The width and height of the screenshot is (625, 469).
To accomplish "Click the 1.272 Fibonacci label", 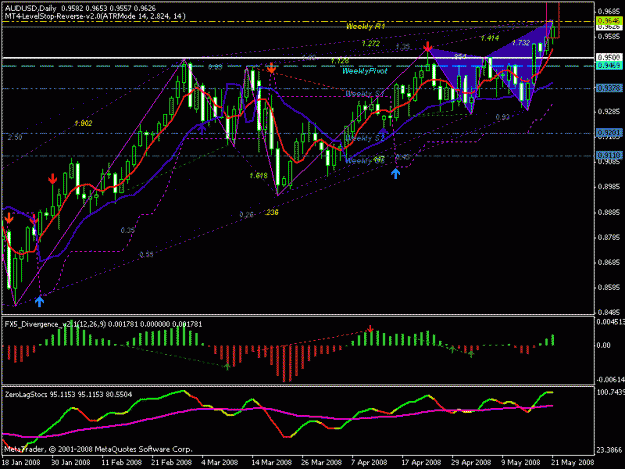I will [371, 43].
